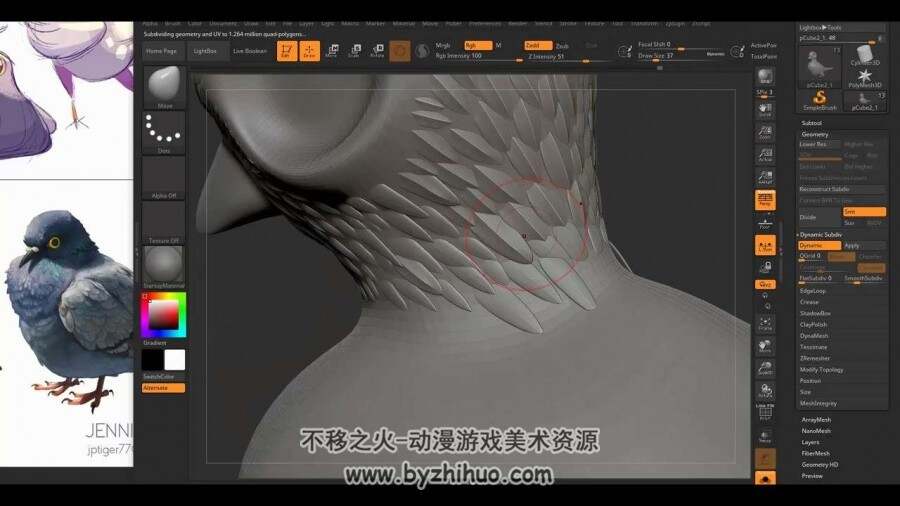
Task: Adjust the Z Intensity slider
Action: pos(568,57)
